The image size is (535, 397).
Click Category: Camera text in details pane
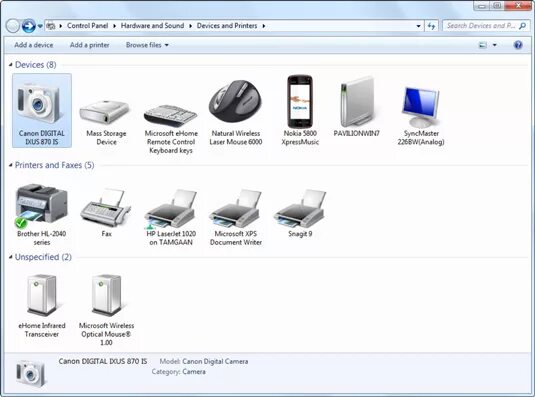click(178, 371)
